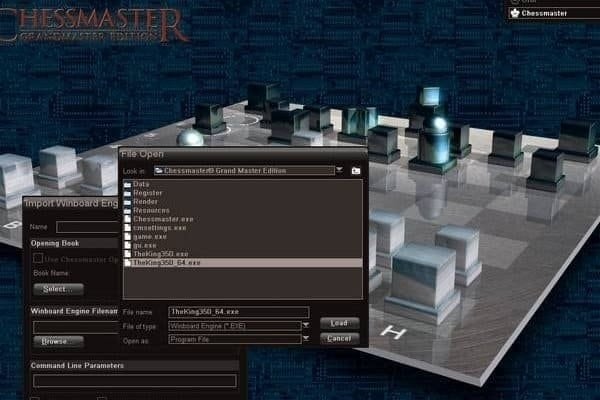
Task: Open the Data folder
Action: click(x=141, y=184)
